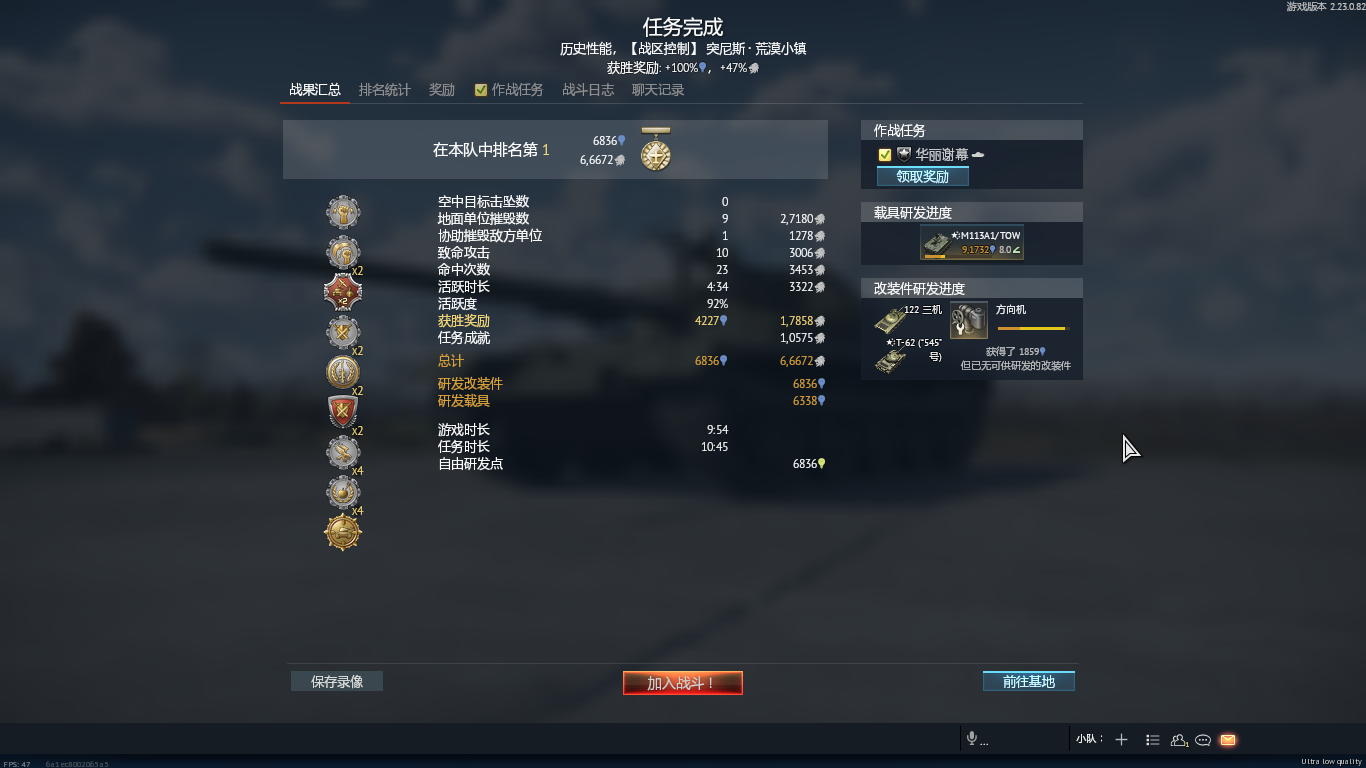Open the squad list icon
1366x768 pixels.
[1153, 740]
